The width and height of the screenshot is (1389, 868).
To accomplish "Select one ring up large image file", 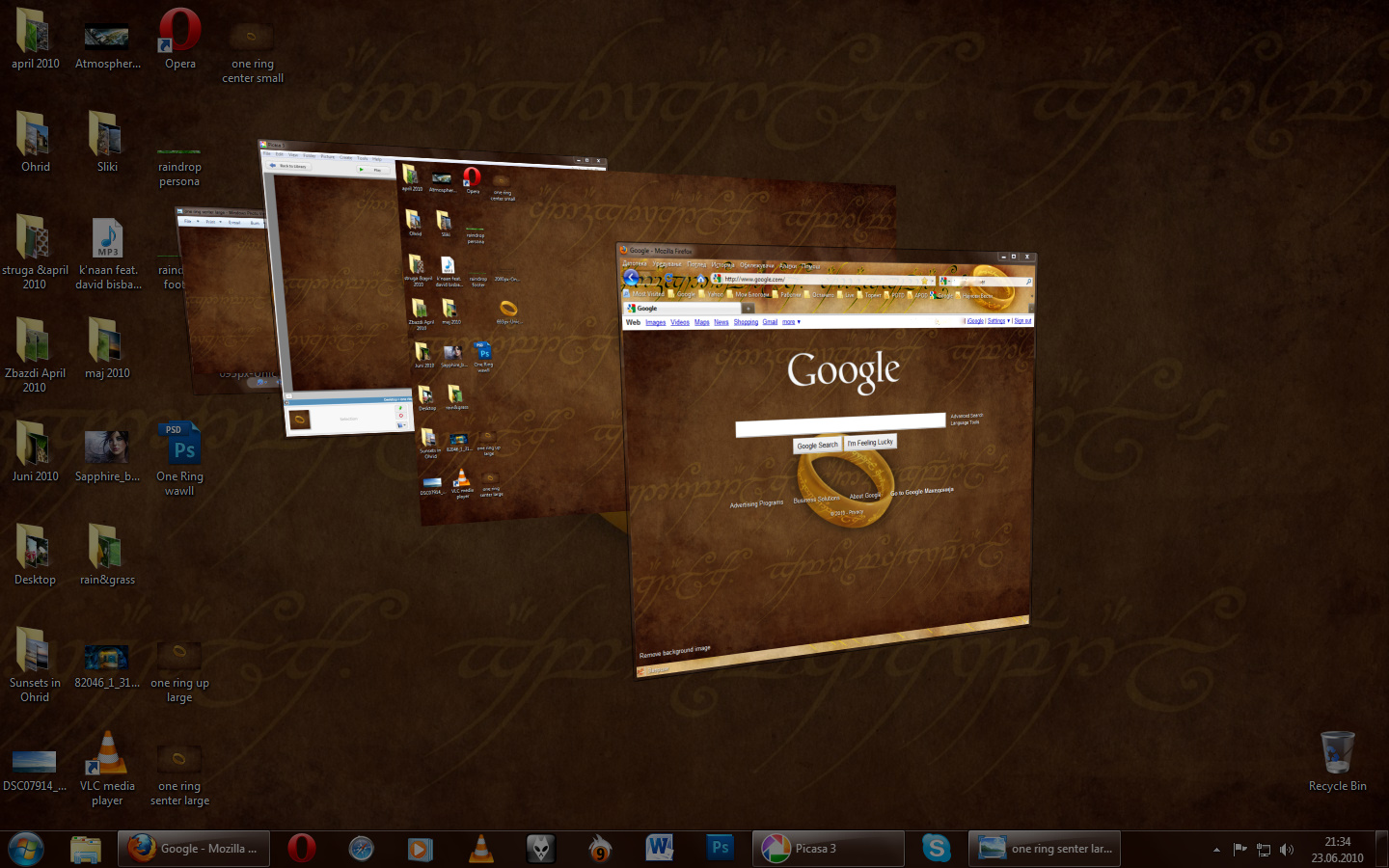I will (x=180, y=674).
